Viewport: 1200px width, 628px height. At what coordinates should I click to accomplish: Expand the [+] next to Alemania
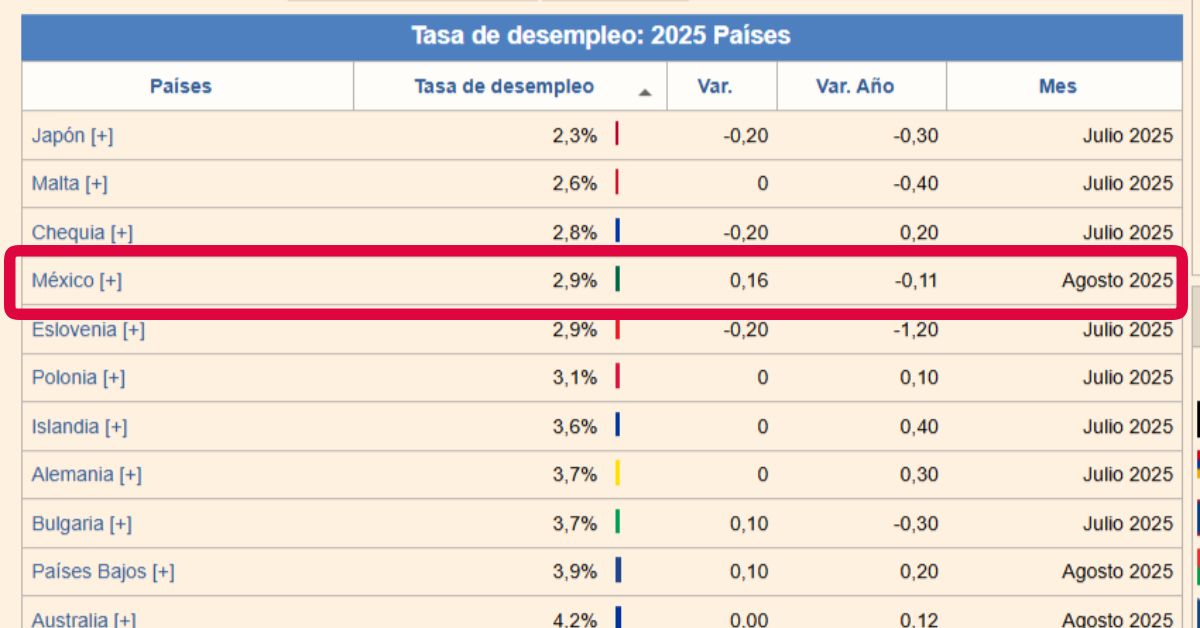point(130,475)
